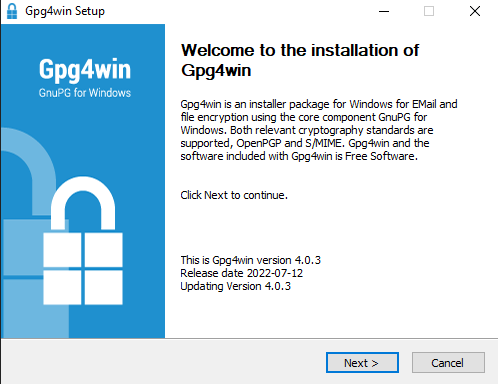Viewport: 498px width, 384px height.
Task: Click the Gpg4win version 4.0.3 line
Action: pyautogui.click(x=251, y=260)
